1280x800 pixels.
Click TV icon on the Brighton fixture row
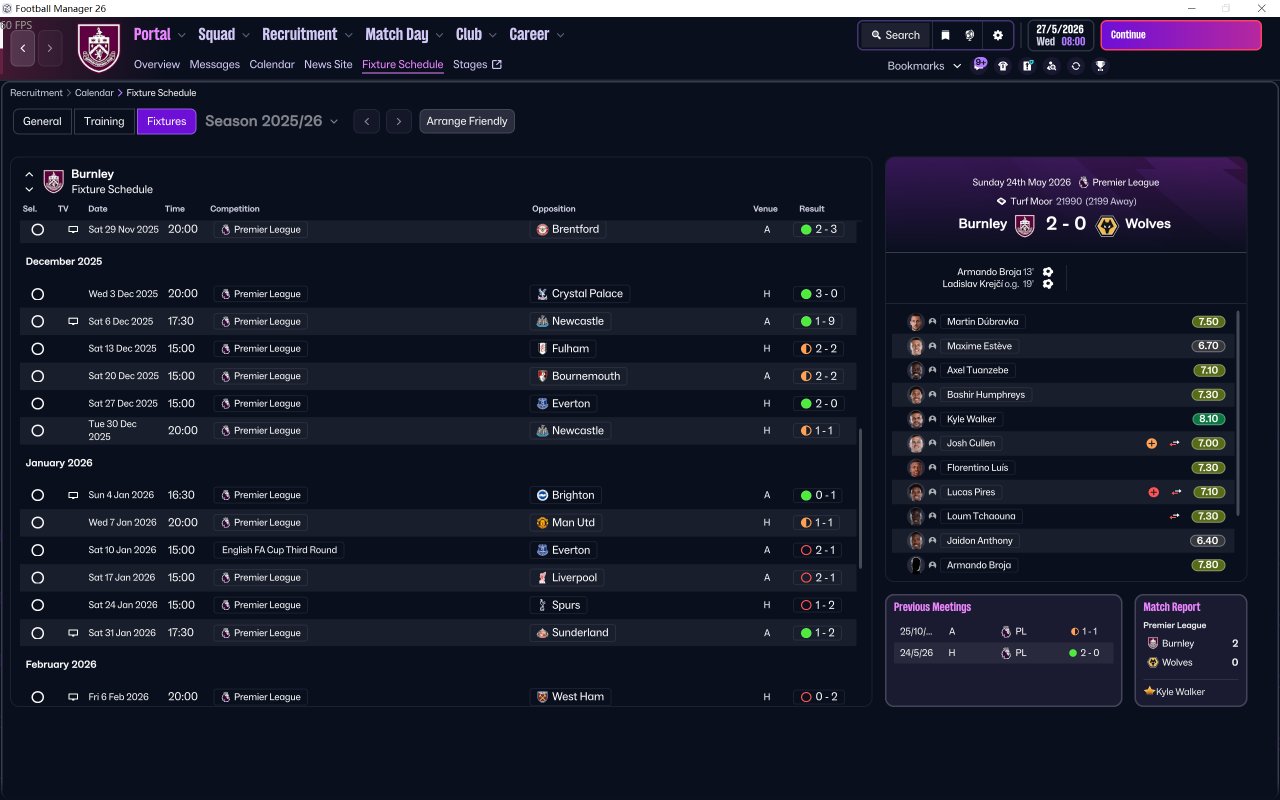(73, 495)
